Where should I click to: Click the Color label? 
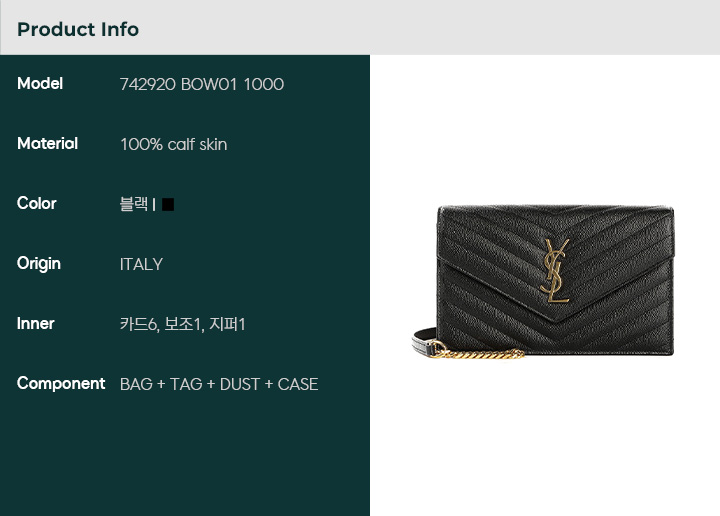[37, 203]
